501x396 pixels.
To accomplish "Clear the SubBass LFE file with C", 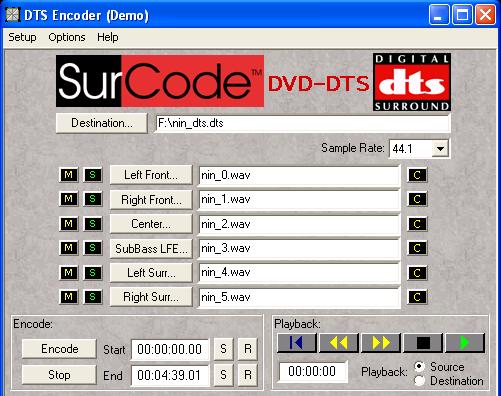I will click(x=417, y=248).
